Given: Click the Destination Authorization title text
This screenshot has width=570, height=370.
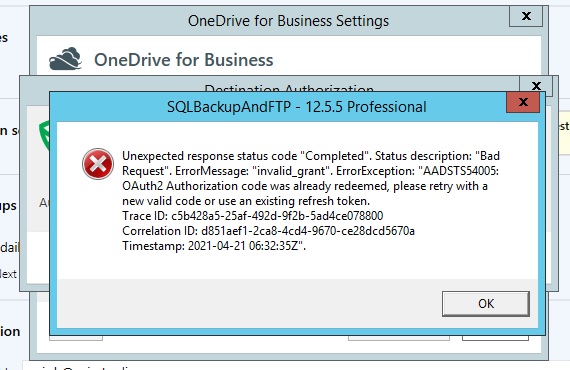Looking at the screenshot, I should click(x=289, y=88).
